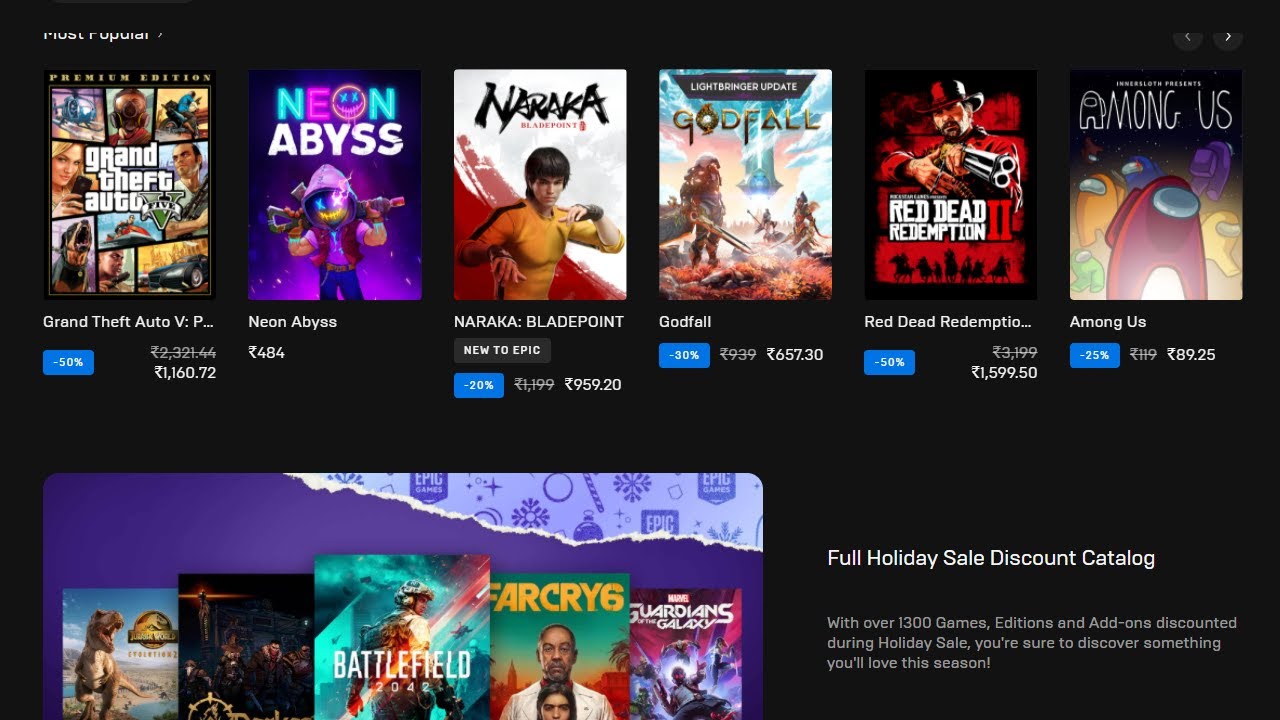Open the Grand Theft Auto V cover

(129, 184)
